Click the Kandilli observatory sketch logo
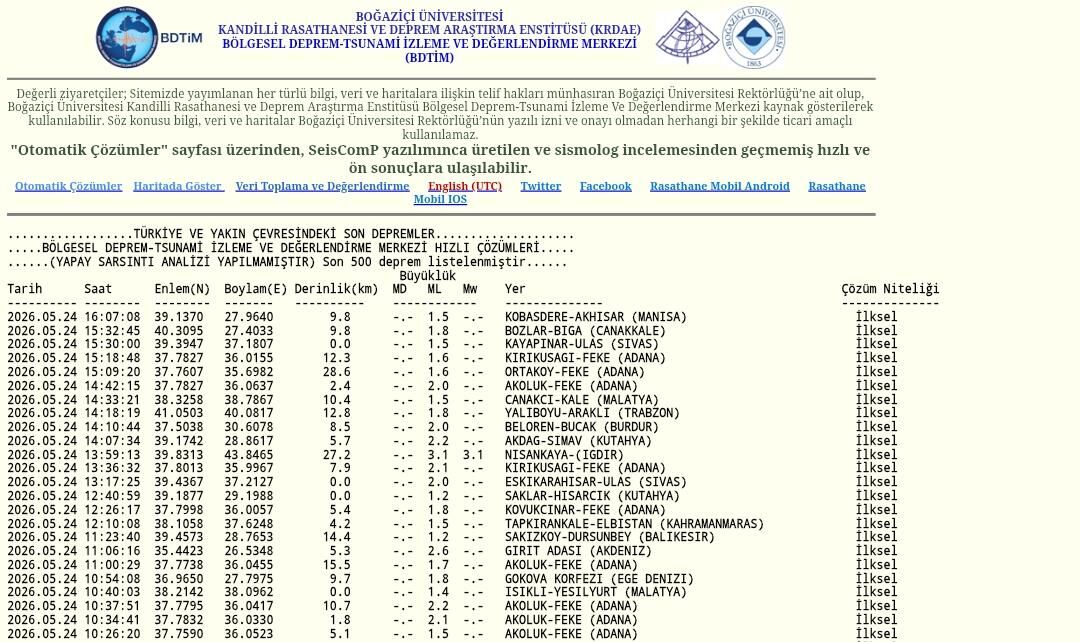1080x642 pixels. (687, 37)
